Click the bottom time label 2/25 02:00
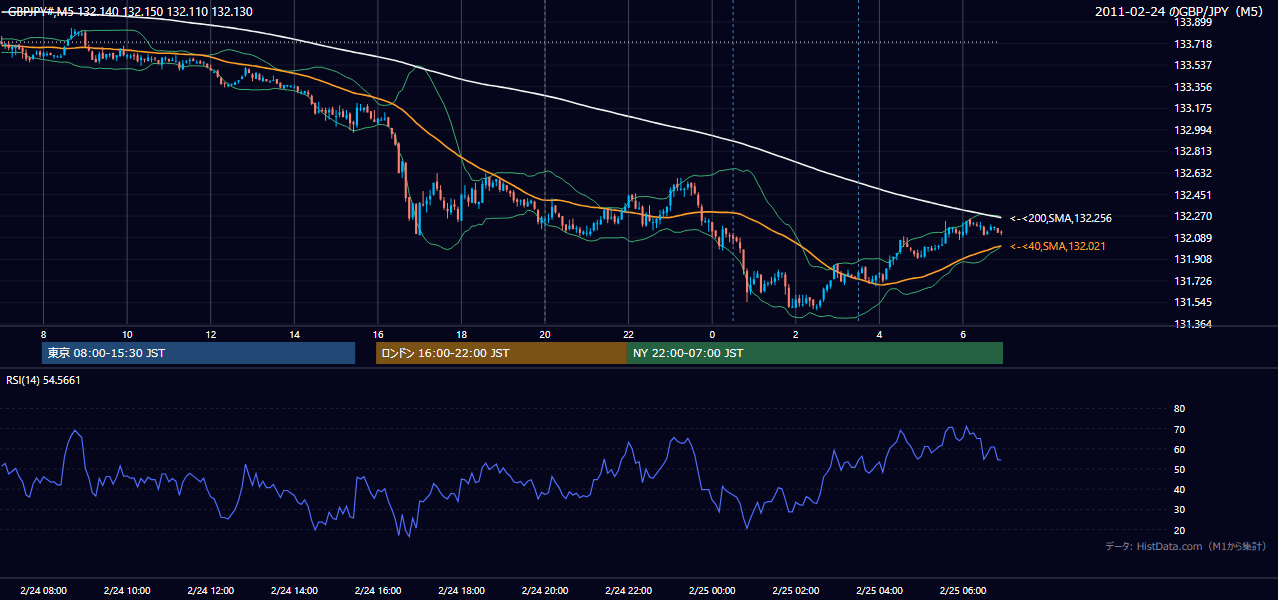This screenshot has height=600, width=1278. [x=795, y=591]
